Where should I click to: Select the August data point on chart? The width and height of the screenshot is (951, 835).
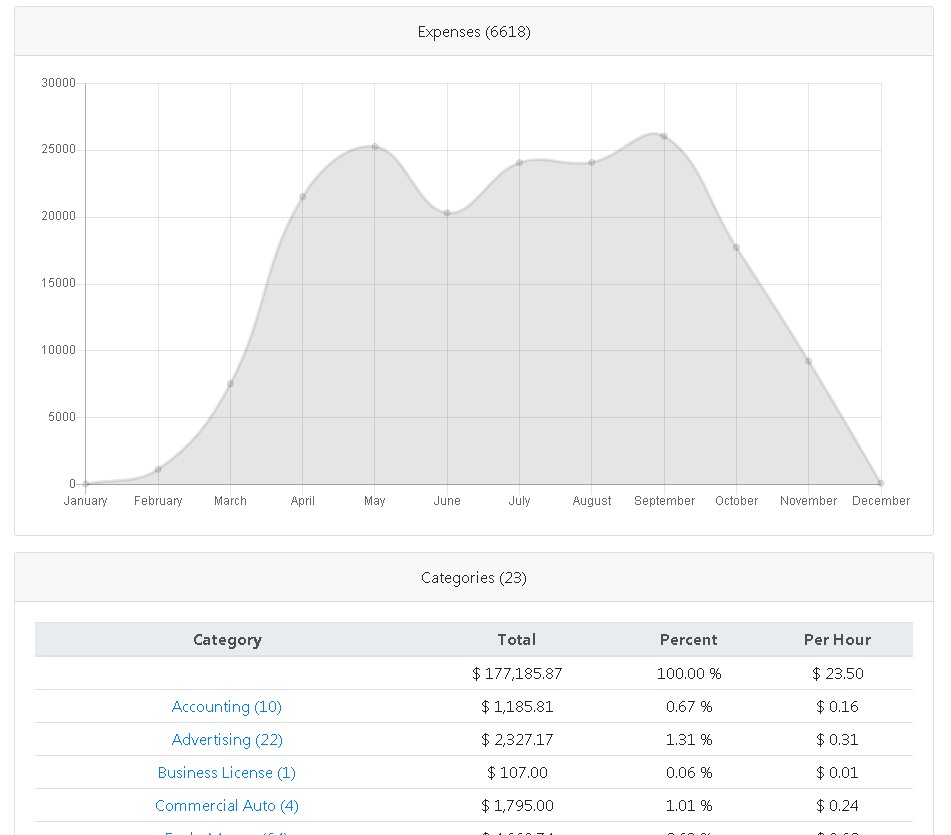pyautogui.click(x=592, y=163)
